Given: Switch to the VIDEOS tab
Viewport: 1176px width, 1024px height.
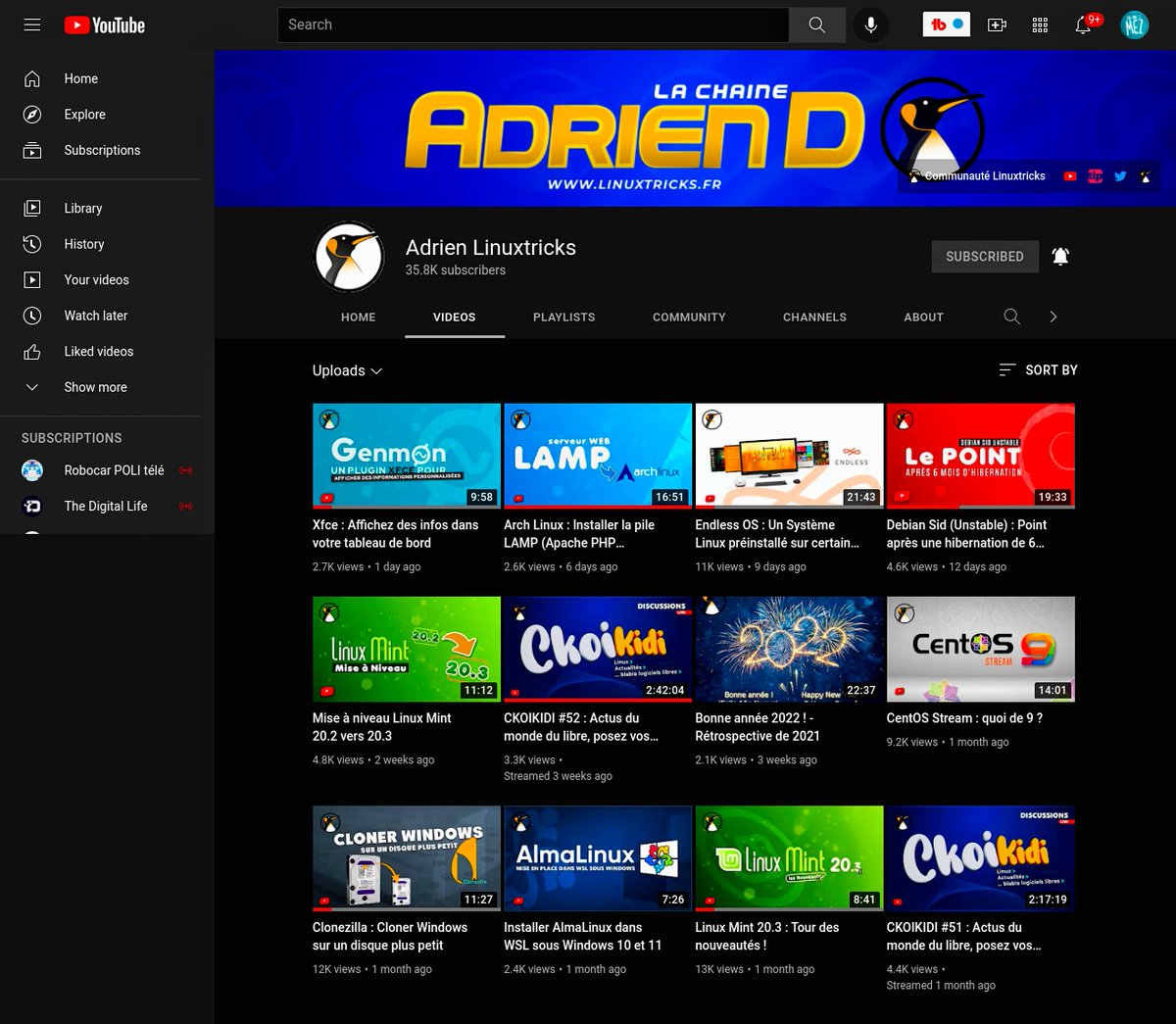Looking at the screenshot, I should (x=455, y=317).
